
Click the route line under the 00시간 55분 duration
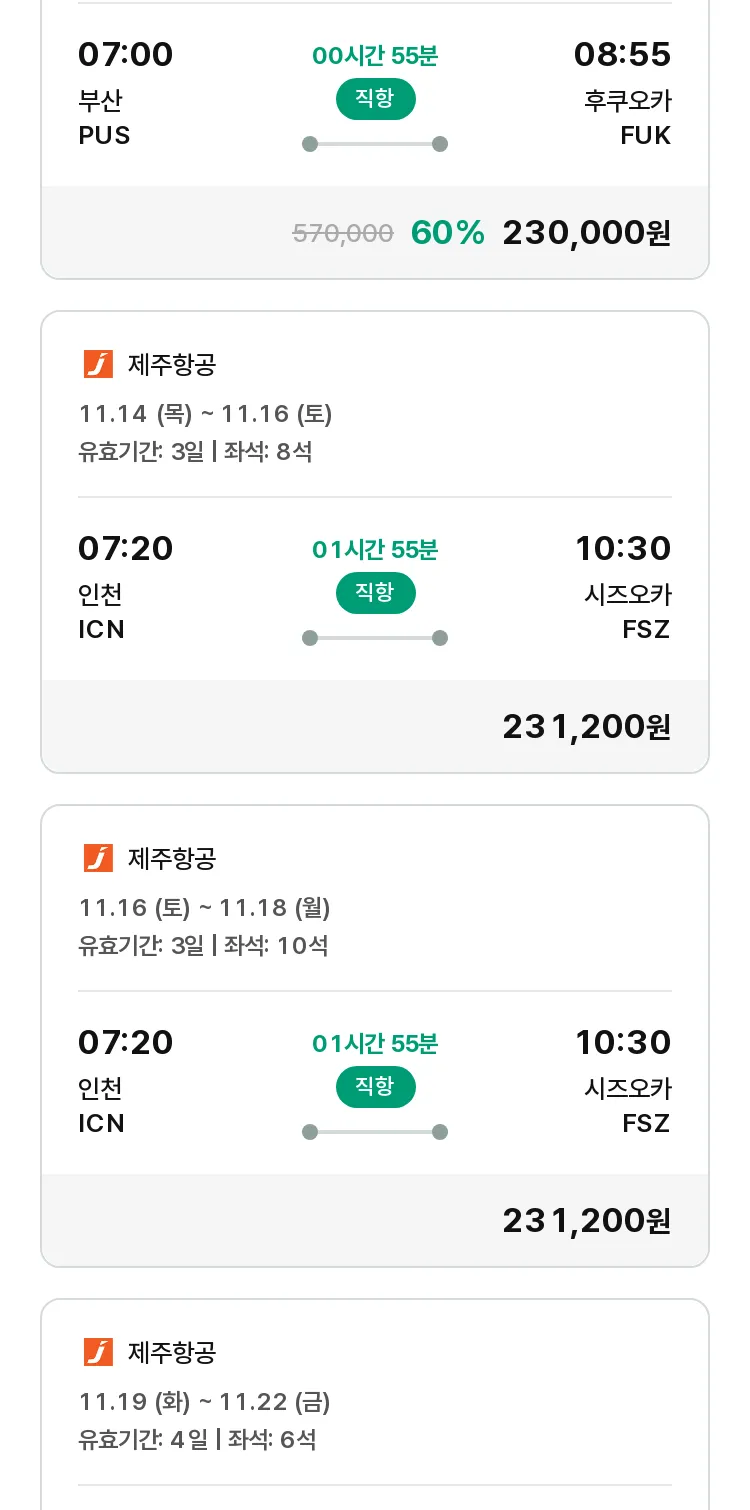click(375, 144)
